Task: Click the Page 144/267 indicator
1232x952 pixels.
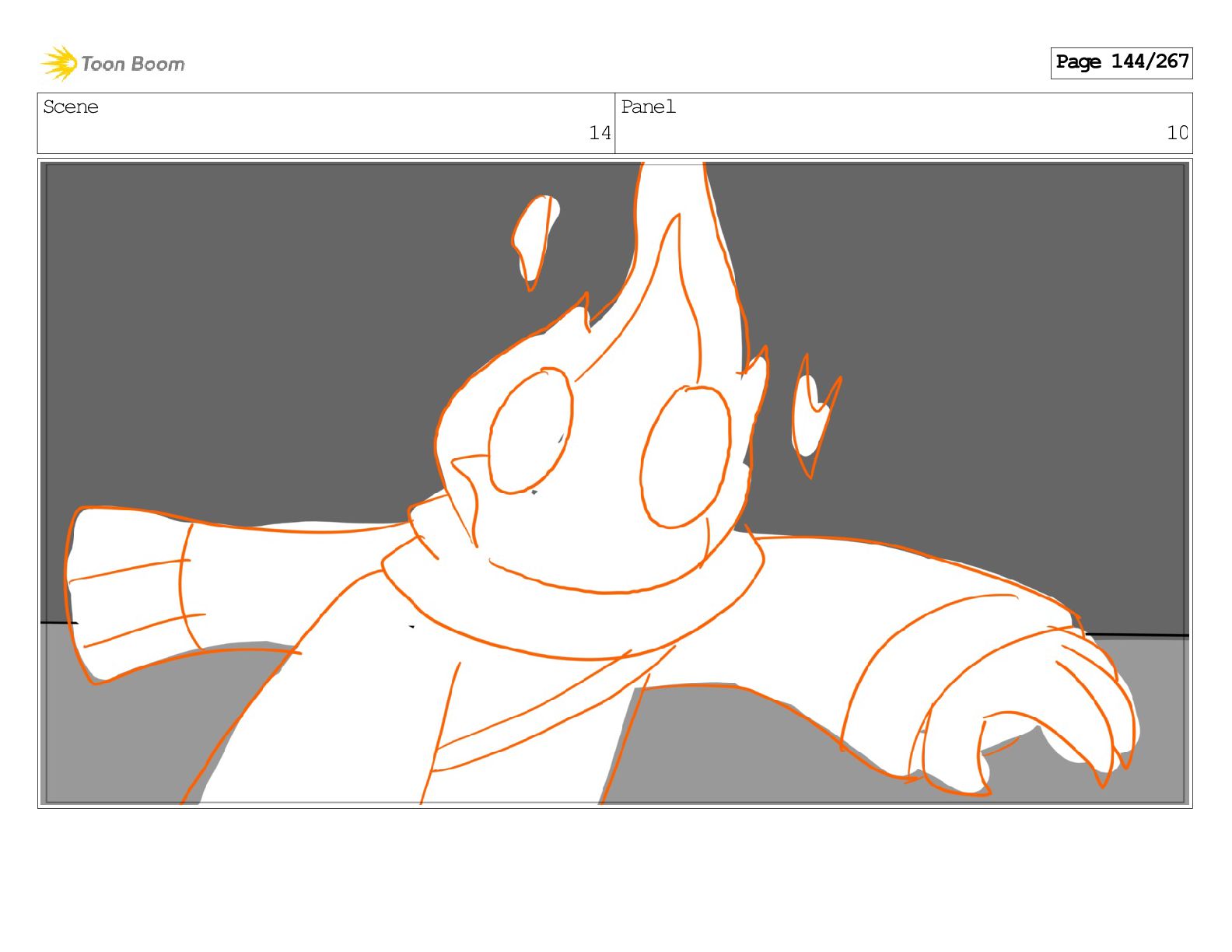Action: [x=1121, y=62]
